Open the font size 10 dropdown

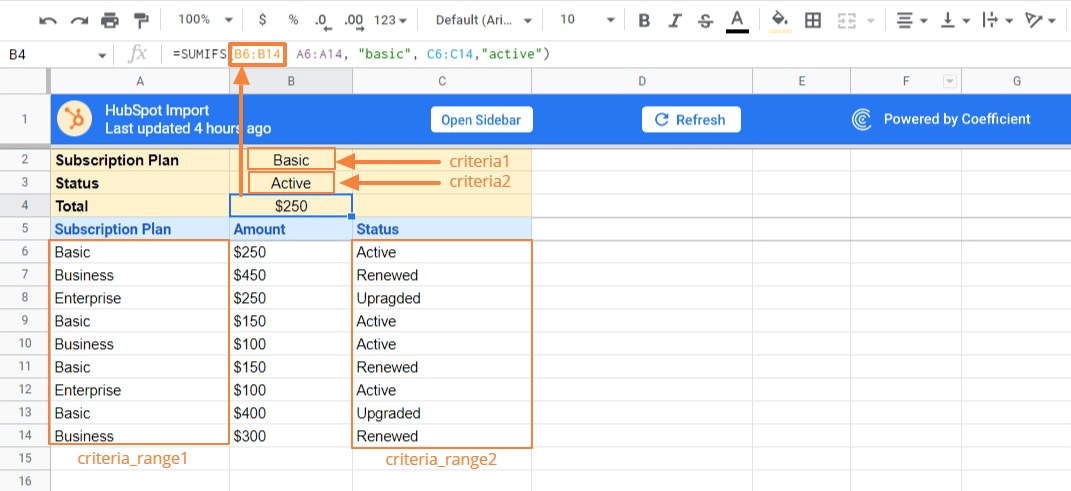(583, 20)
